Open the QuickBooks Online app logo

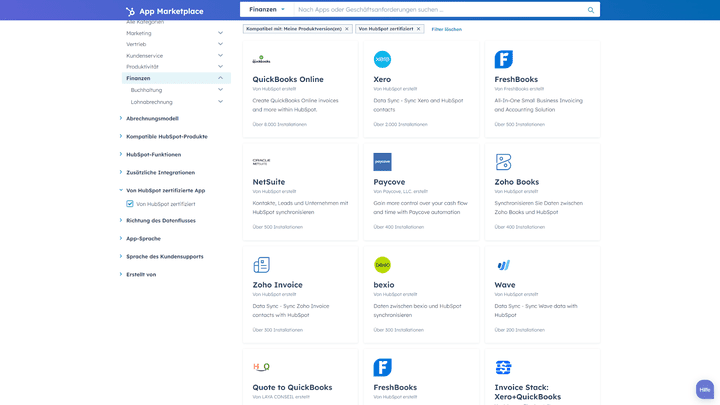(x=261, y=59)
